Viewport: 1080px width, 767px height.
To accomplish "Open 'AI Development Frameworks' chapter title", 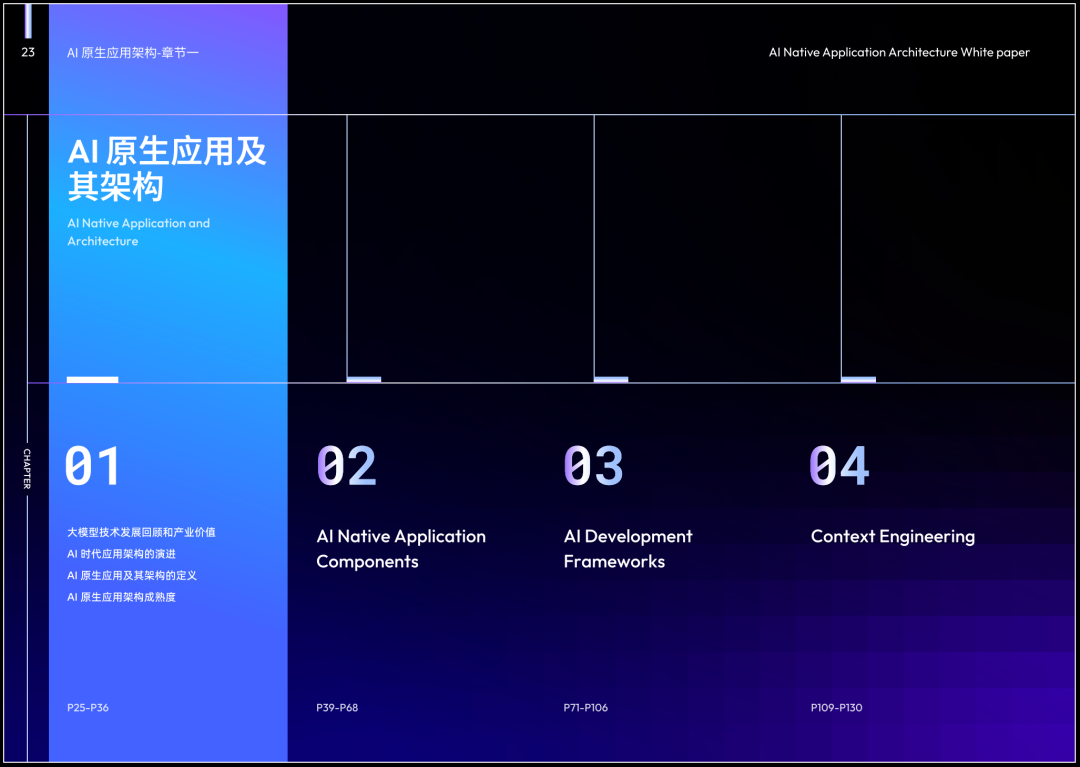I will click(628, 549).
